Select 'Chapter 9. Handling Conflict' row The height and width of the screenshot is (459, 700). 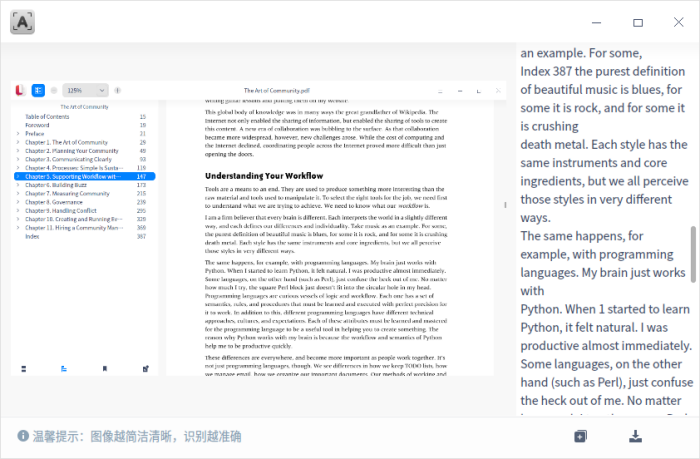[85, 210]
